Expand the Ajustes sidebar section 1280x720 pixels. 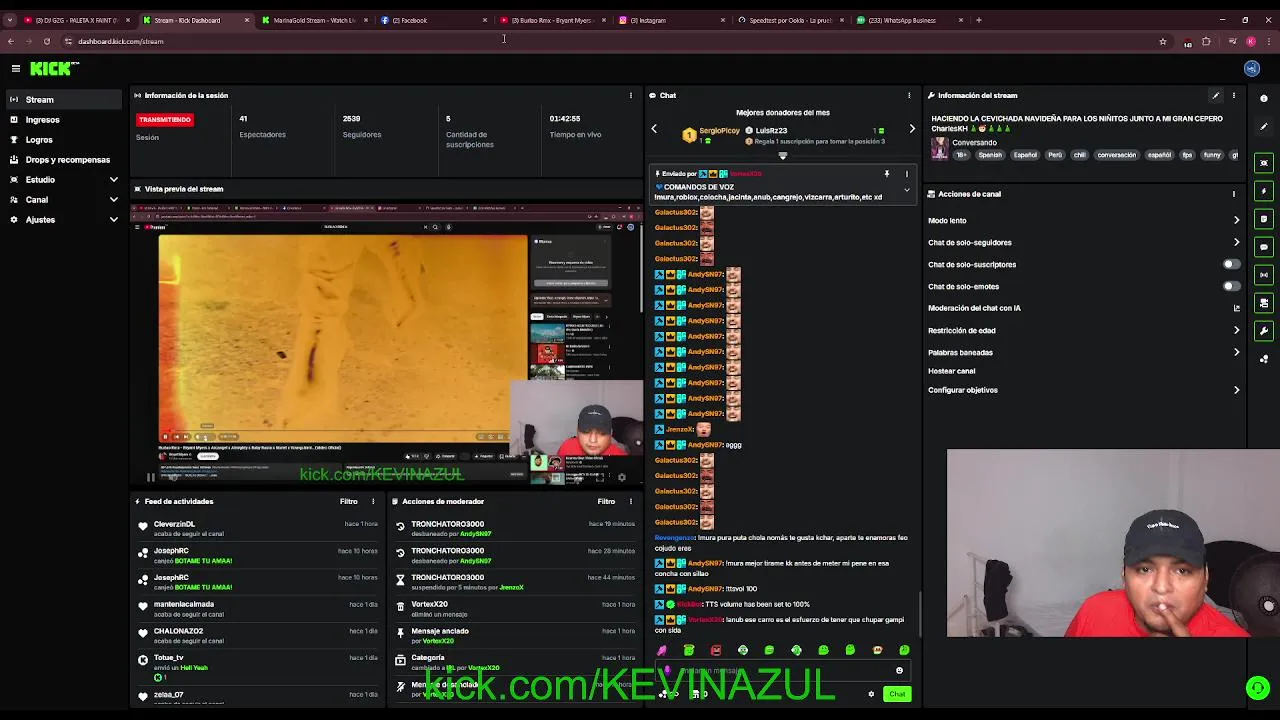[x=113, y=220]
